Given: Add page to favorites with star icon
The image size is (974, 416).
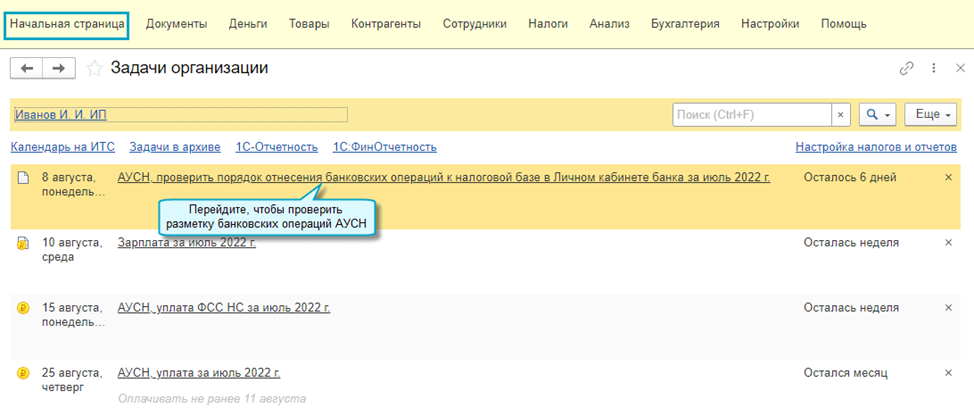Looking at the screenshot, I should (x=95, y=68).
